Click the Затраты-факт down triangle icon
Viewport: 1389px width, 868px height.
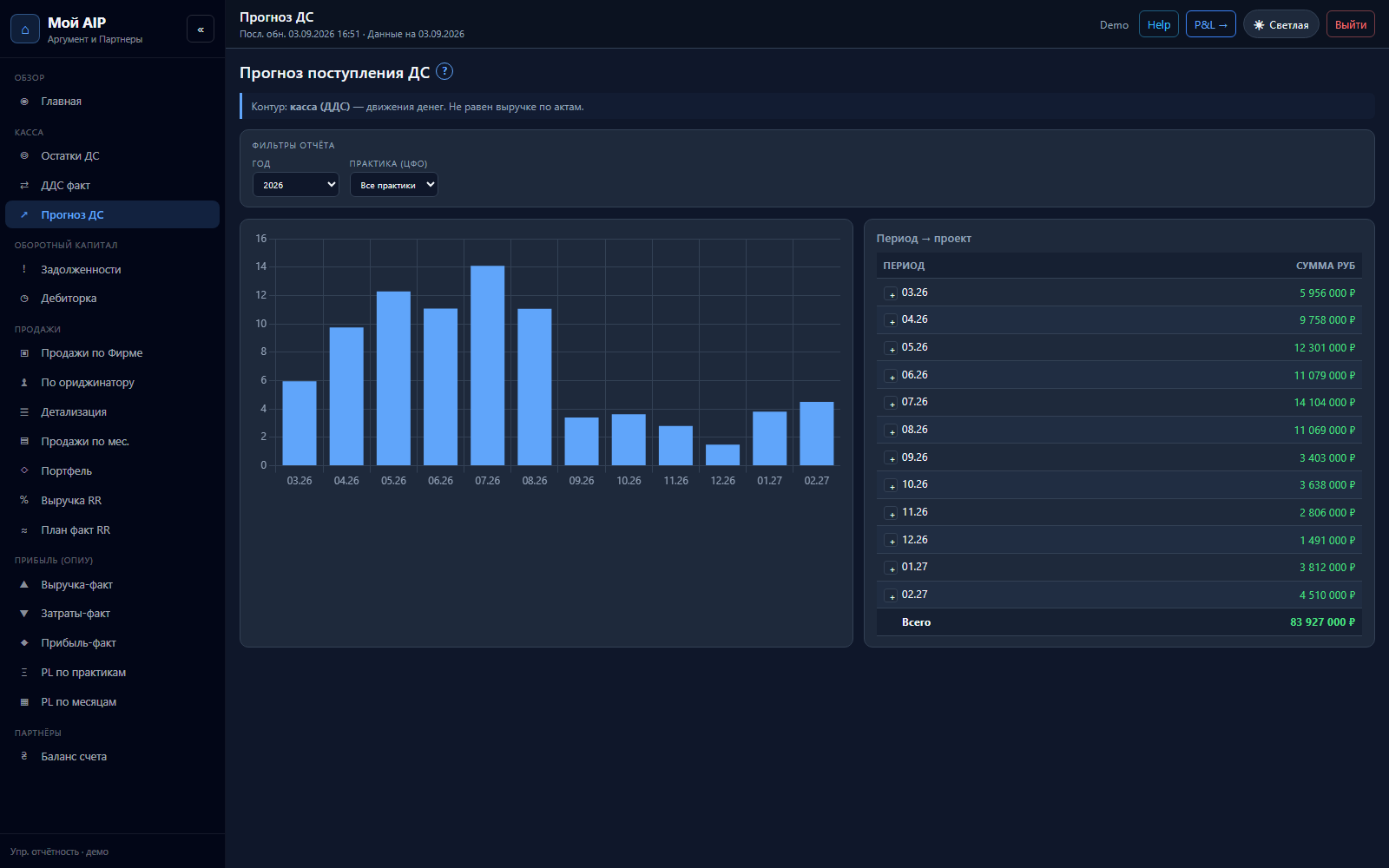pyautogui.click(x=24, y=614)
